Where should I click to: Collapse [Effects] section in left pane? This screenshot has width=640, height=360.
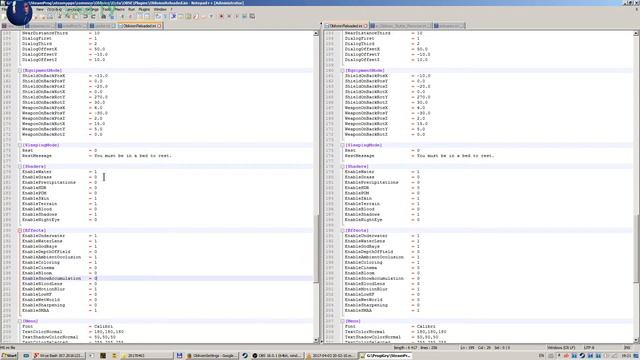pyautogui.click(x=20, y=230)
